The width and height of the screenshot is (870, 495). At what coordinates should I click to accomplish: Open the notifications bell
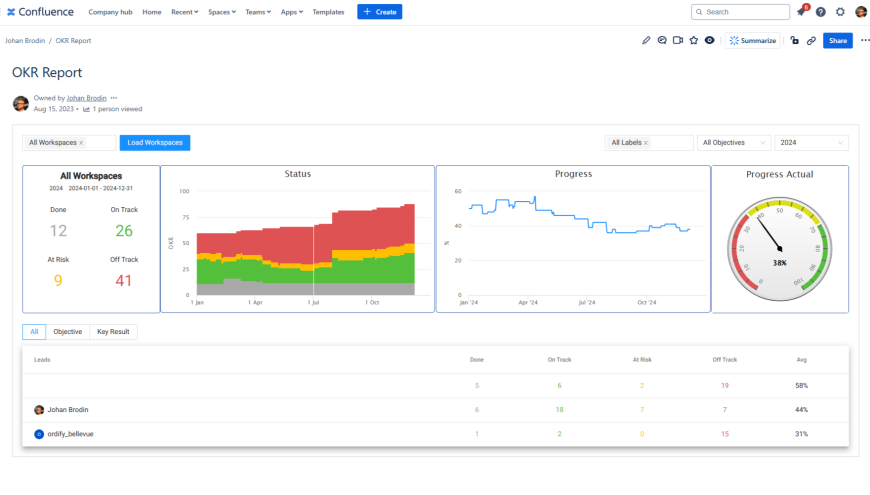pyautogui.click(x=801, y=12)
